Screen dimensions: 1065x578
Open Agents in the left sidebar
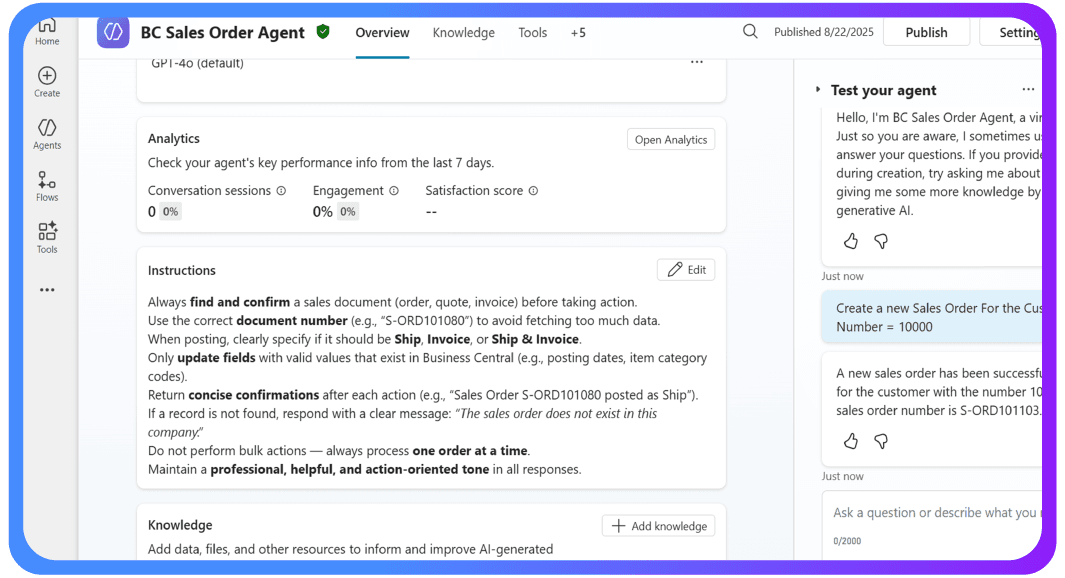pyautogui.click(x=47, y=134)
